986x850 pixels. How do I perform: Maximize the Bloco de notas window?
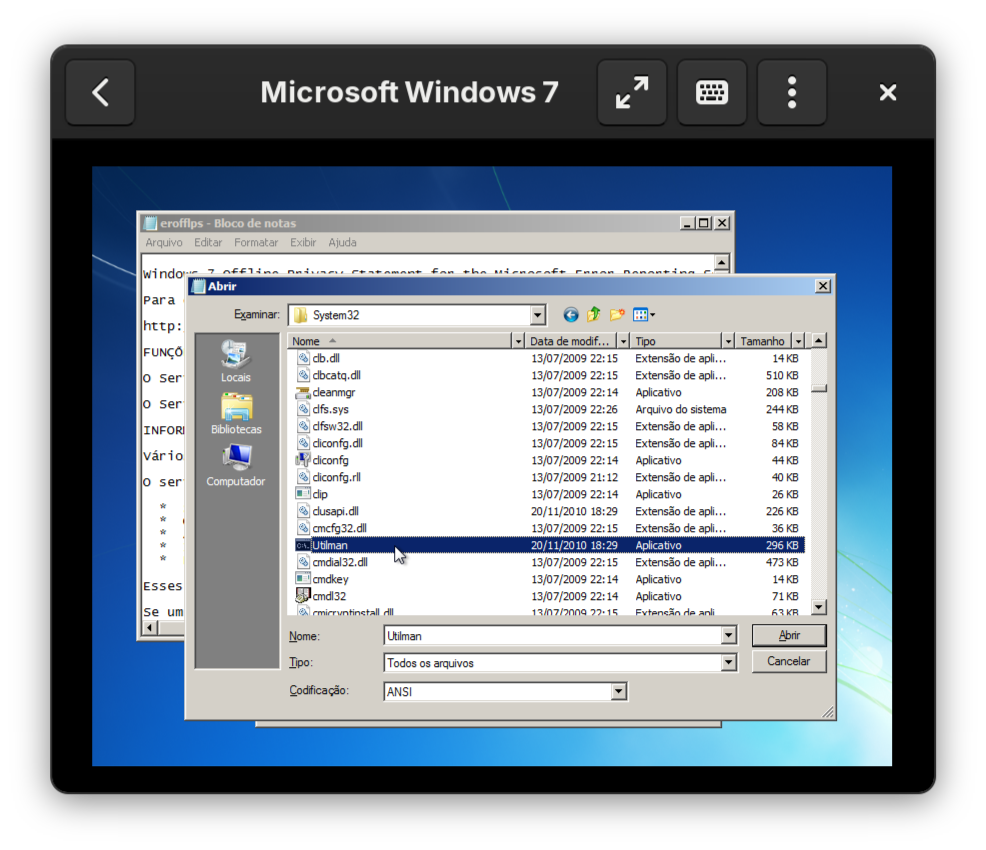coord(704,223)
